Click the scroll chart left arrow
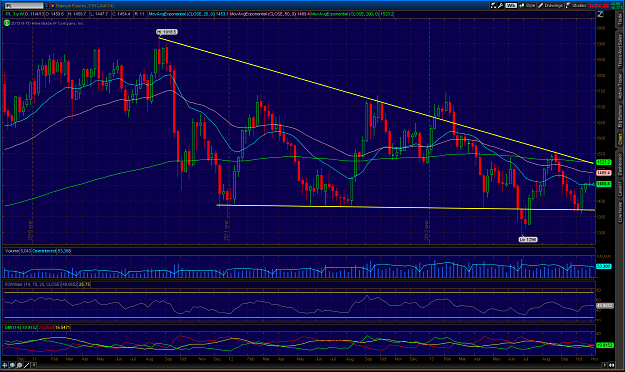625x372 pixels. (34, 365)
